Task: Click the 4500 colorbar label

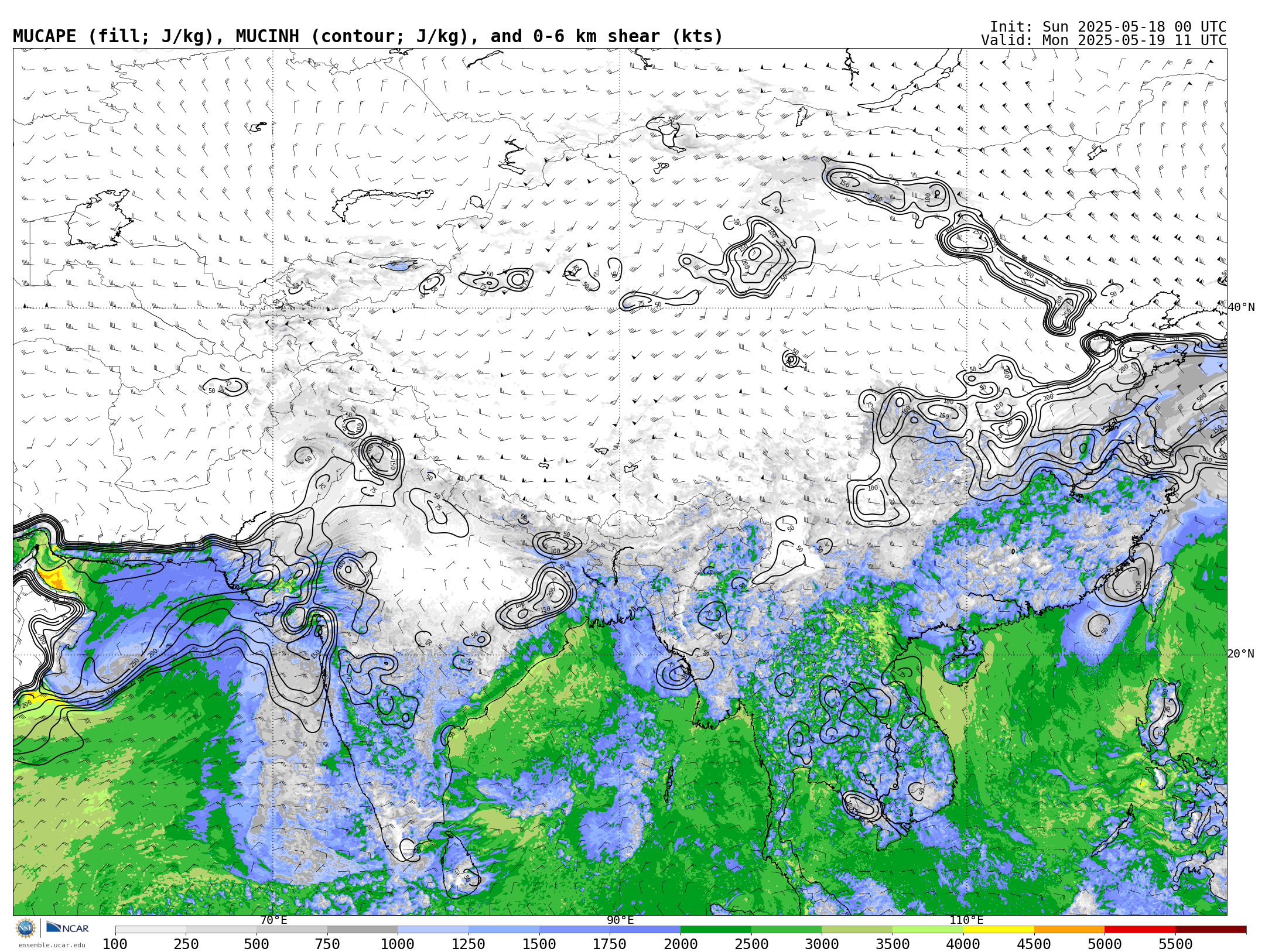Action: pos(1034,944)
